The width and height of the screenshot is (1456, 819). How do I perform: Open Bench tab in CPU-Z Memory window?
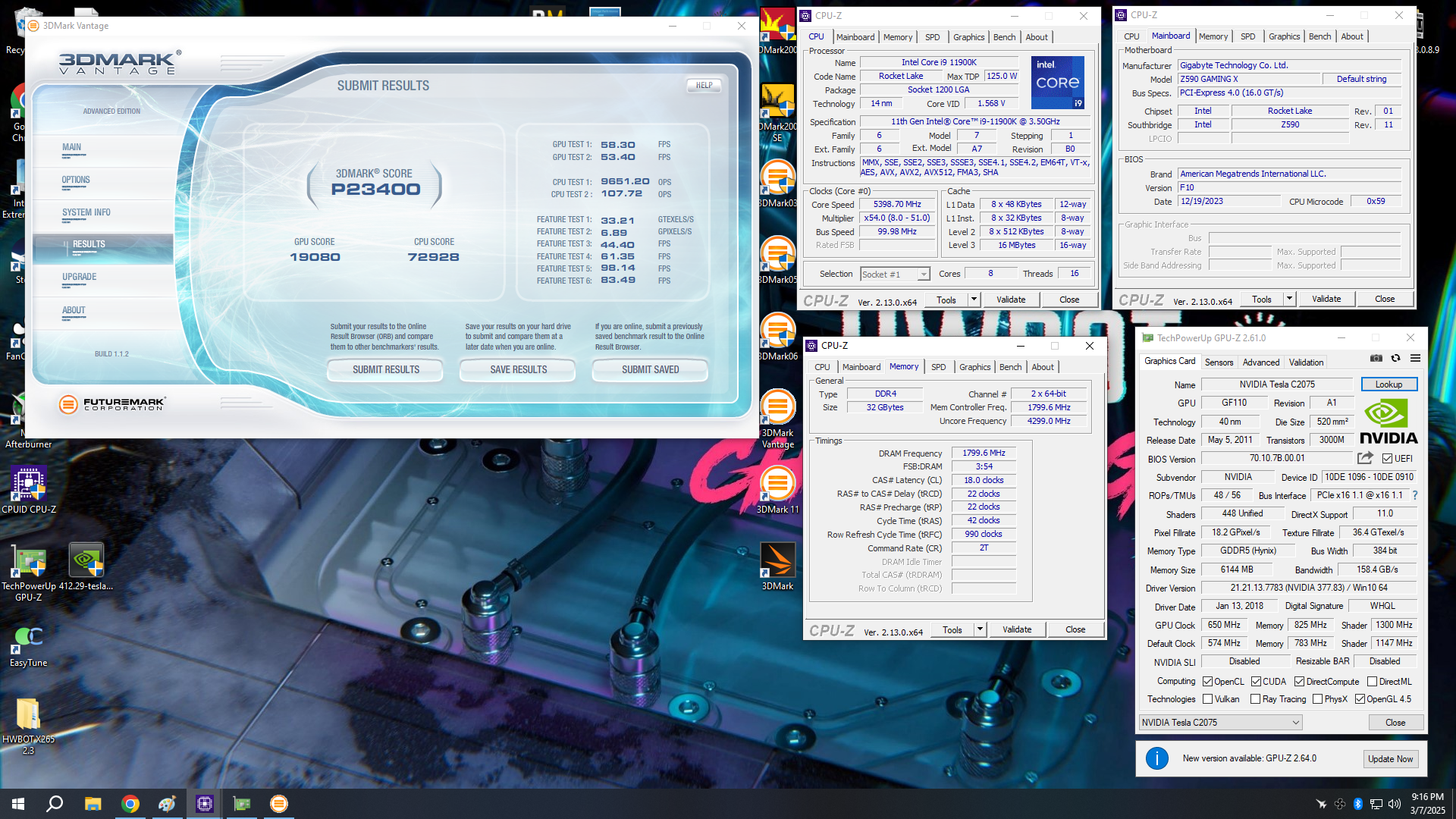(1010, 367)
